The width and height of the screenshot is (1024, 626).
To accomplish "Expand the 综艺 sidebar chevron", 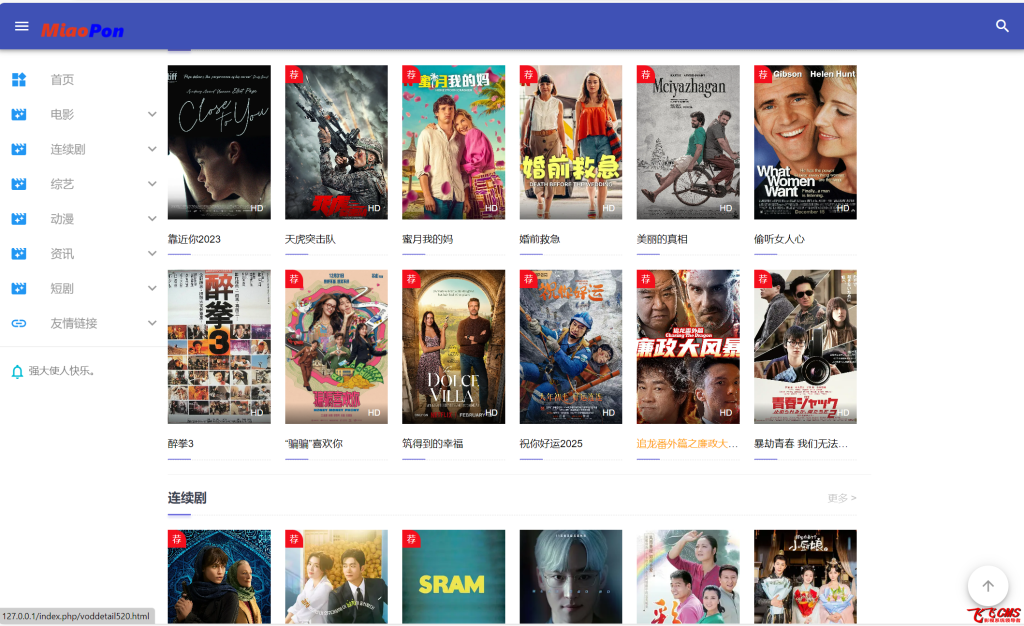I will pos(152,184).
